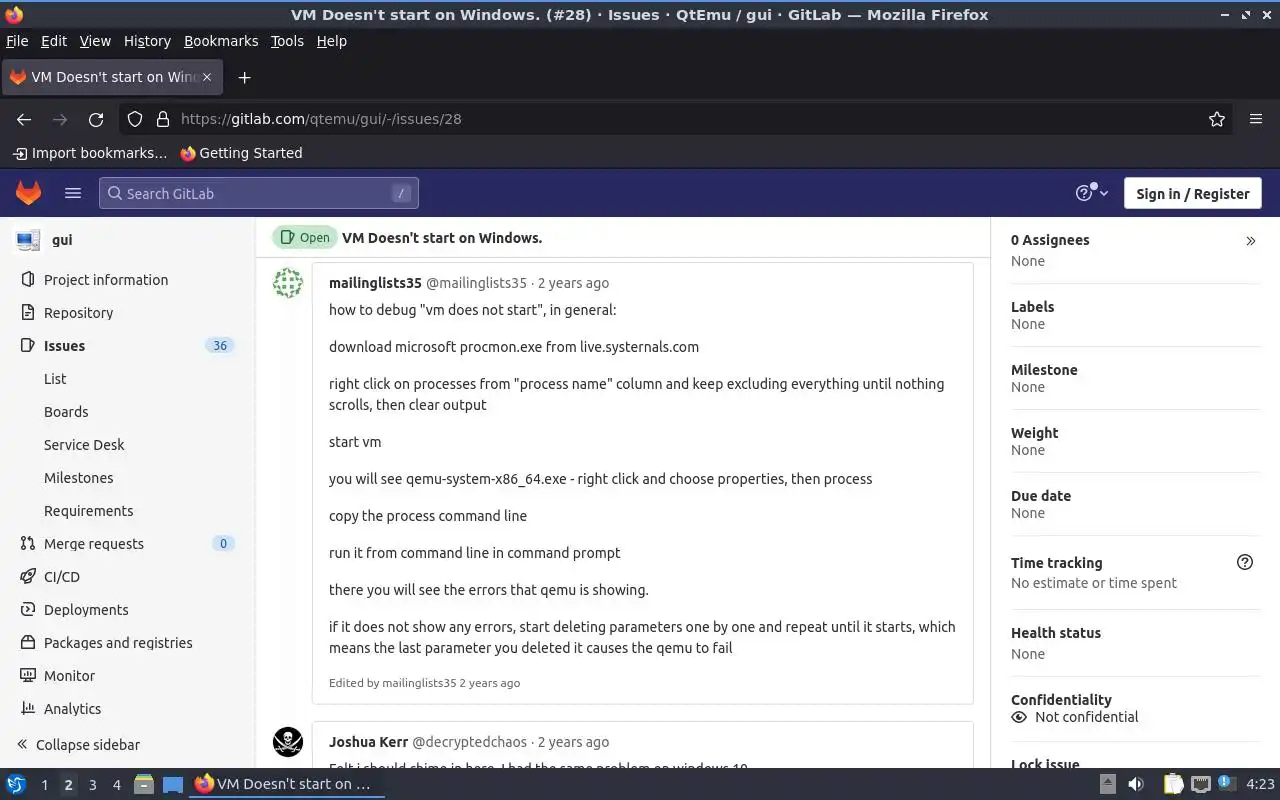Close the VM Doesn't start tab

(x=207, y=77)
